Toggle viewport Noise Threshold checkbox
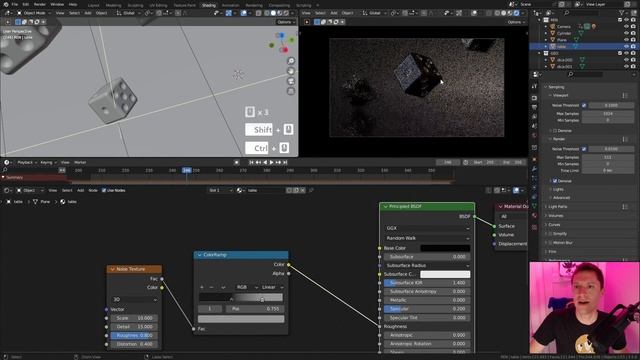Viewport: 640px width, 360px height. tap(584, 105)
